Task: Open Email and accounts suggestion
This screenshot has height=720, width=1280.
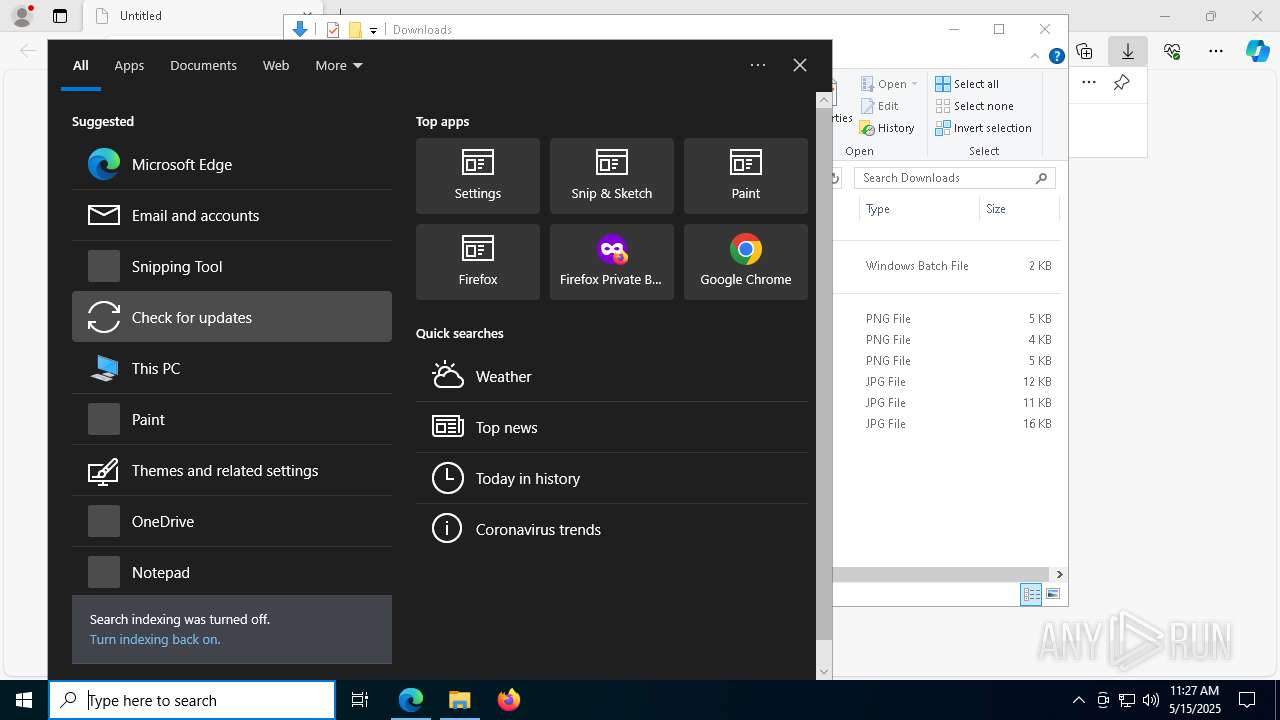Action: point(232,215)
